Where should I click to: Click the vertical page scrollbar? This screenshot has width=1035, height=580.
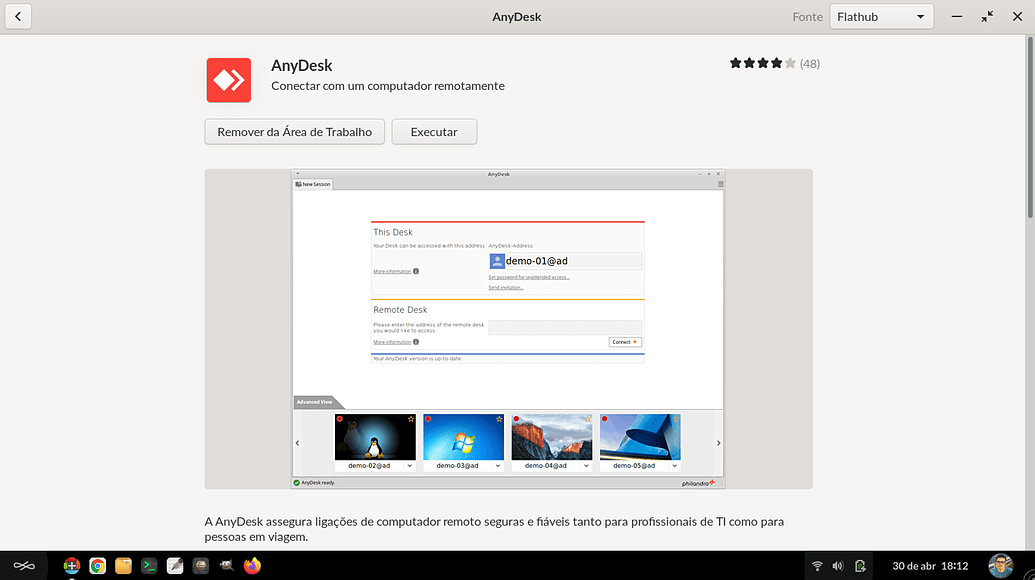1030,127
